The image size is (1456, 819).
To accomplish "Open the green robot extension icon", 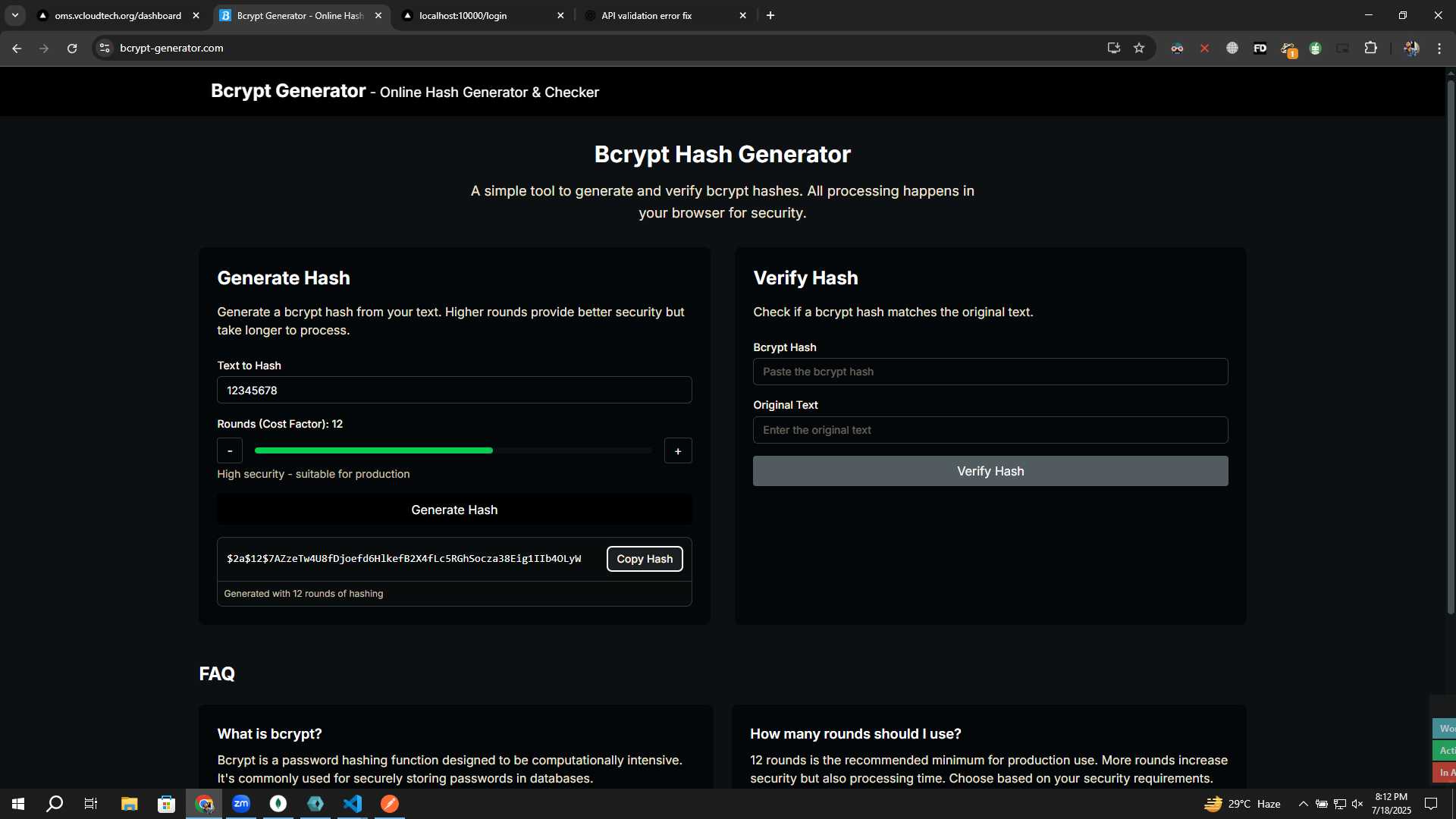I will [x=1316, y=48].
